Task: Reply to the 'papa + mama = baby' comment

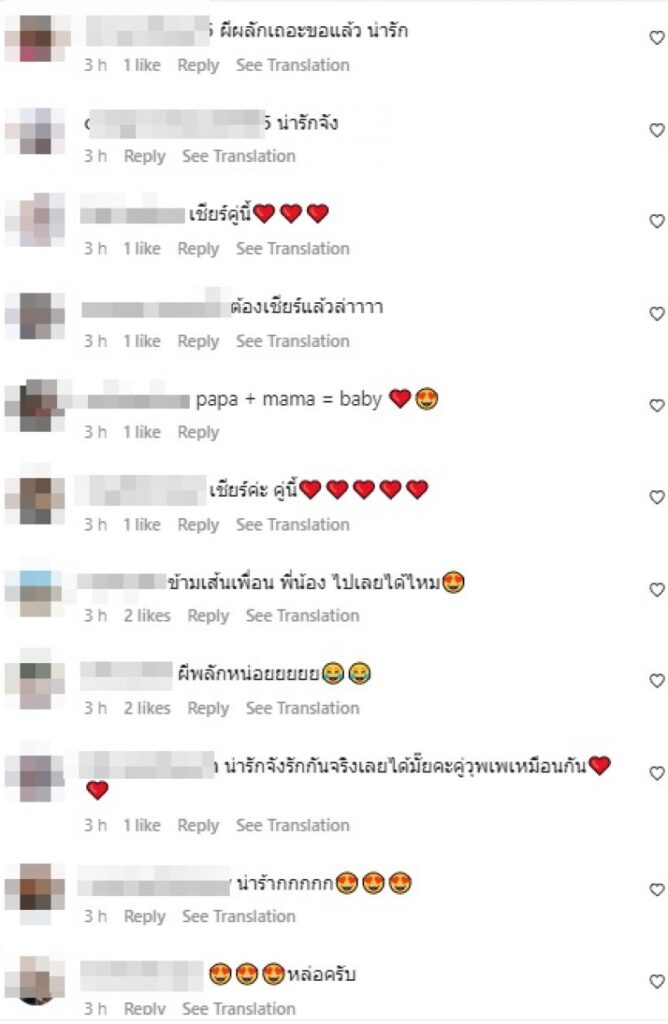Action: coord(198,432)
